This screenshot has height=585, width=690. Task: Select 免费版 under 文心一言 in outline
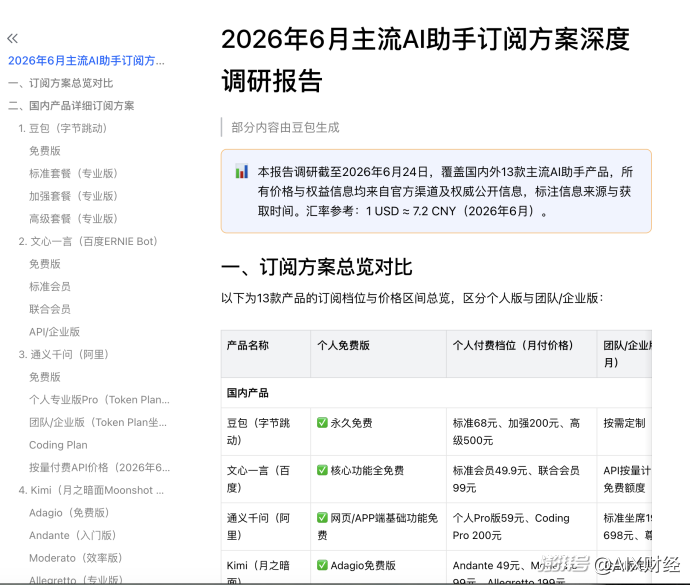[x=45, y=264]
